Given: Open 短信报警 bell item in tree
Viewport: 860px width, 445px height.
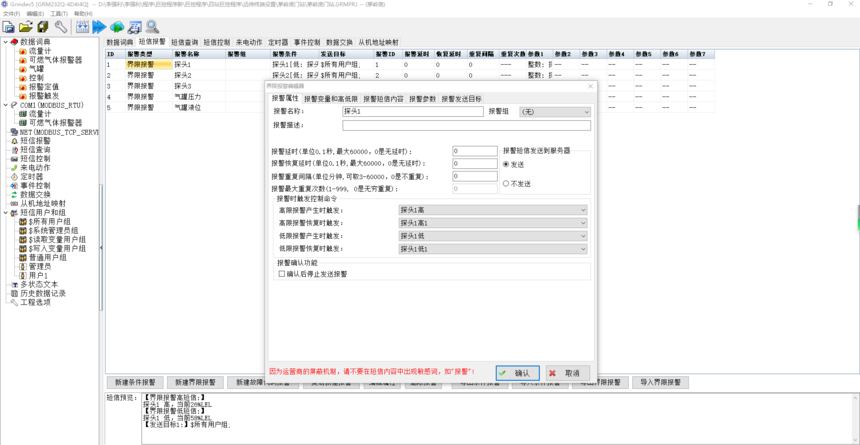Looking at the screenshot, I should 35,140.
